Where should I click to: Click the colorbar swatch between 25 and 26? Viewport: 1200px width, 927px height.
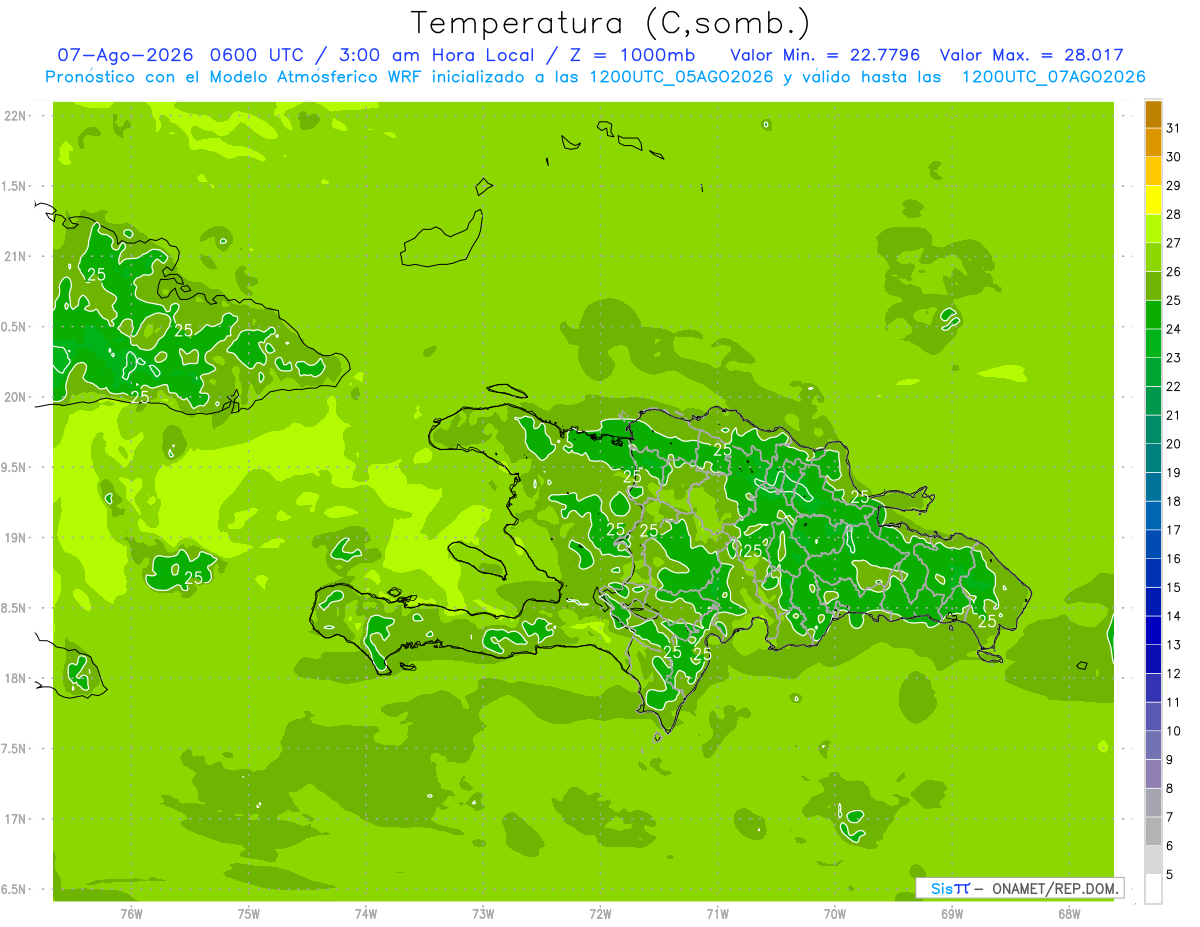(x=1153, y=286)
